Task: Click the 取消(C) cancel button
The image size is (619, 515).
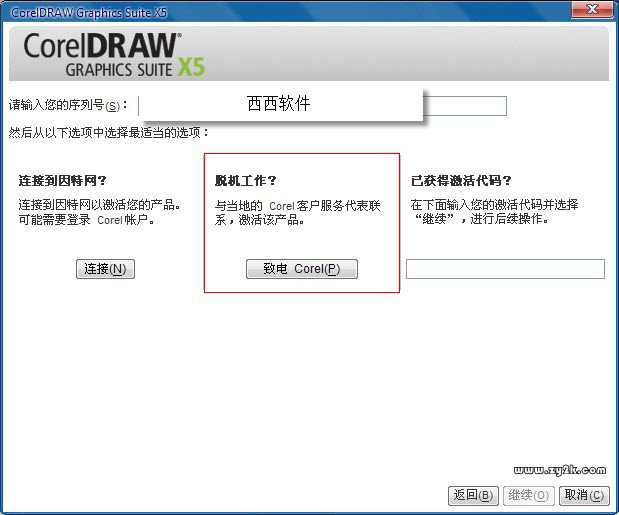Action: 584,496
